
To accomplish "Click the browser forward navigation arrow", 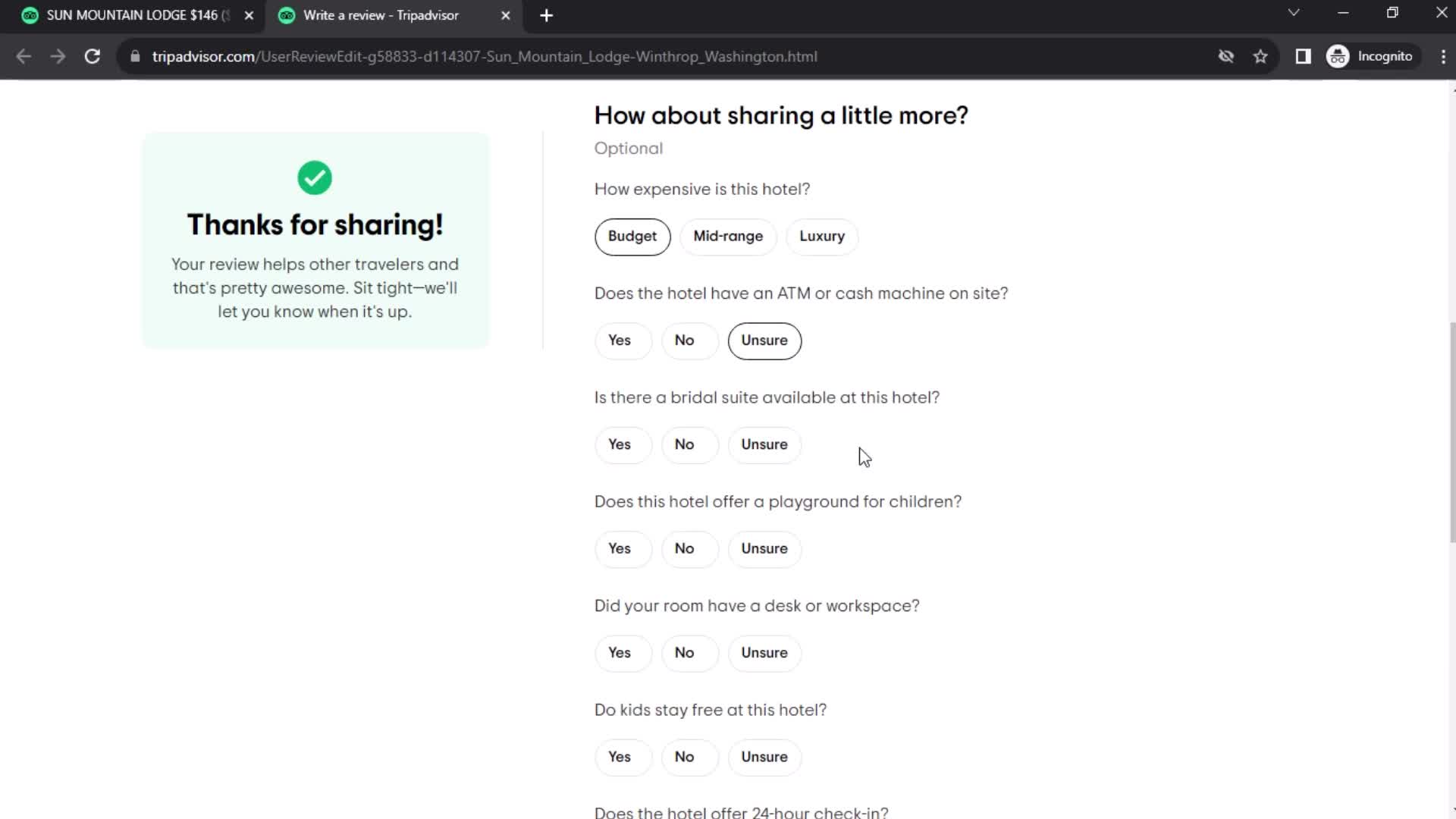I will point(57,57).
